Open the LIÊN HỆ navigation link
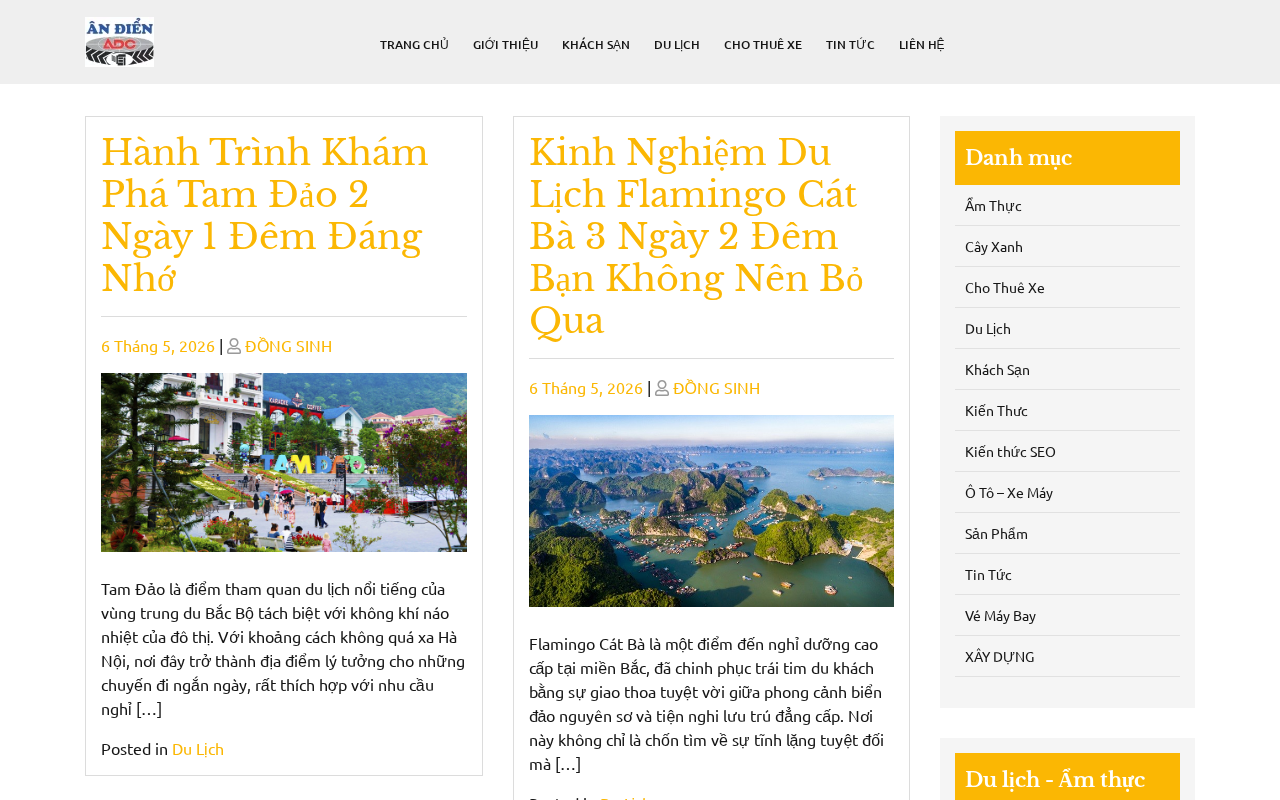Image resolution: width=1280 pixels, height=800 pixels. [x=921, y=44]
